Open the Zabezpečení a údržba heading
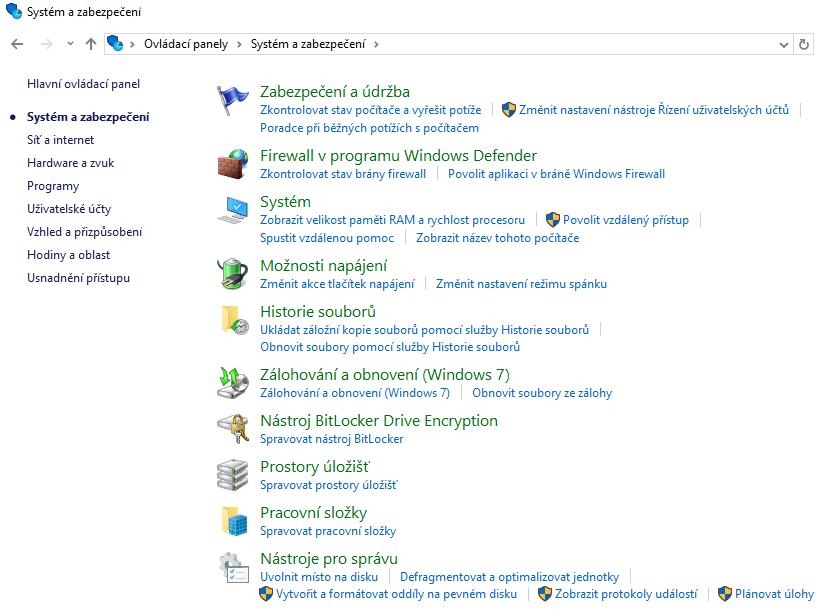The width and height of the screenshot is (817, 614). coord(335,92)
